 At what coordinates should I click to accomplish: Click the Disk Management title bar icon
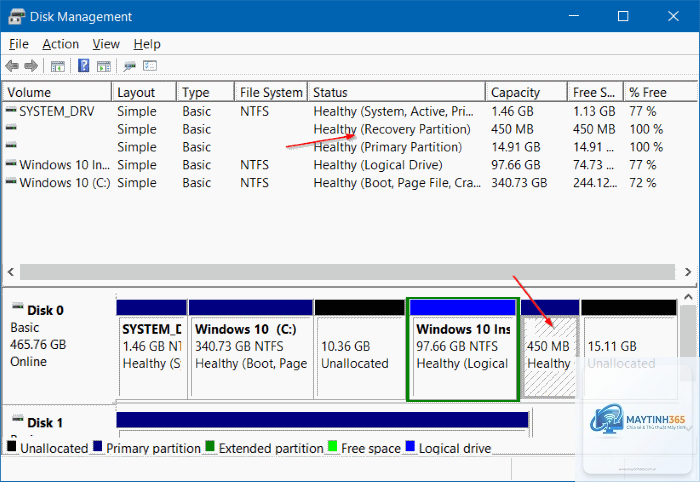tap(17, 17)
